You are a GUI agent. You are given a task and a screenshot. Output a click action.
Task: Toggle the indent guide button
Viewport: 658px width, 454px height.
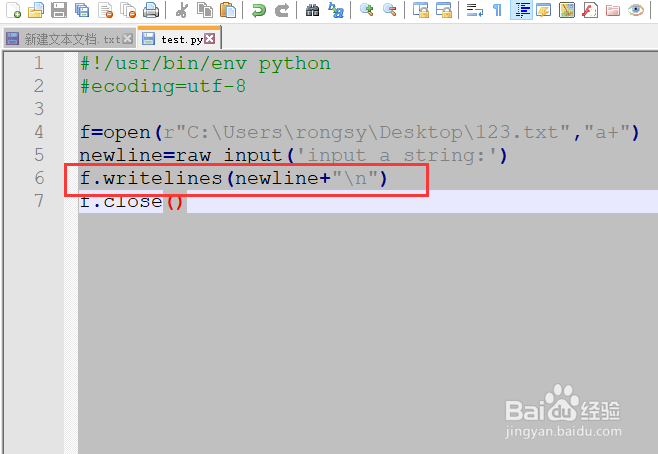tap(521, 10)
